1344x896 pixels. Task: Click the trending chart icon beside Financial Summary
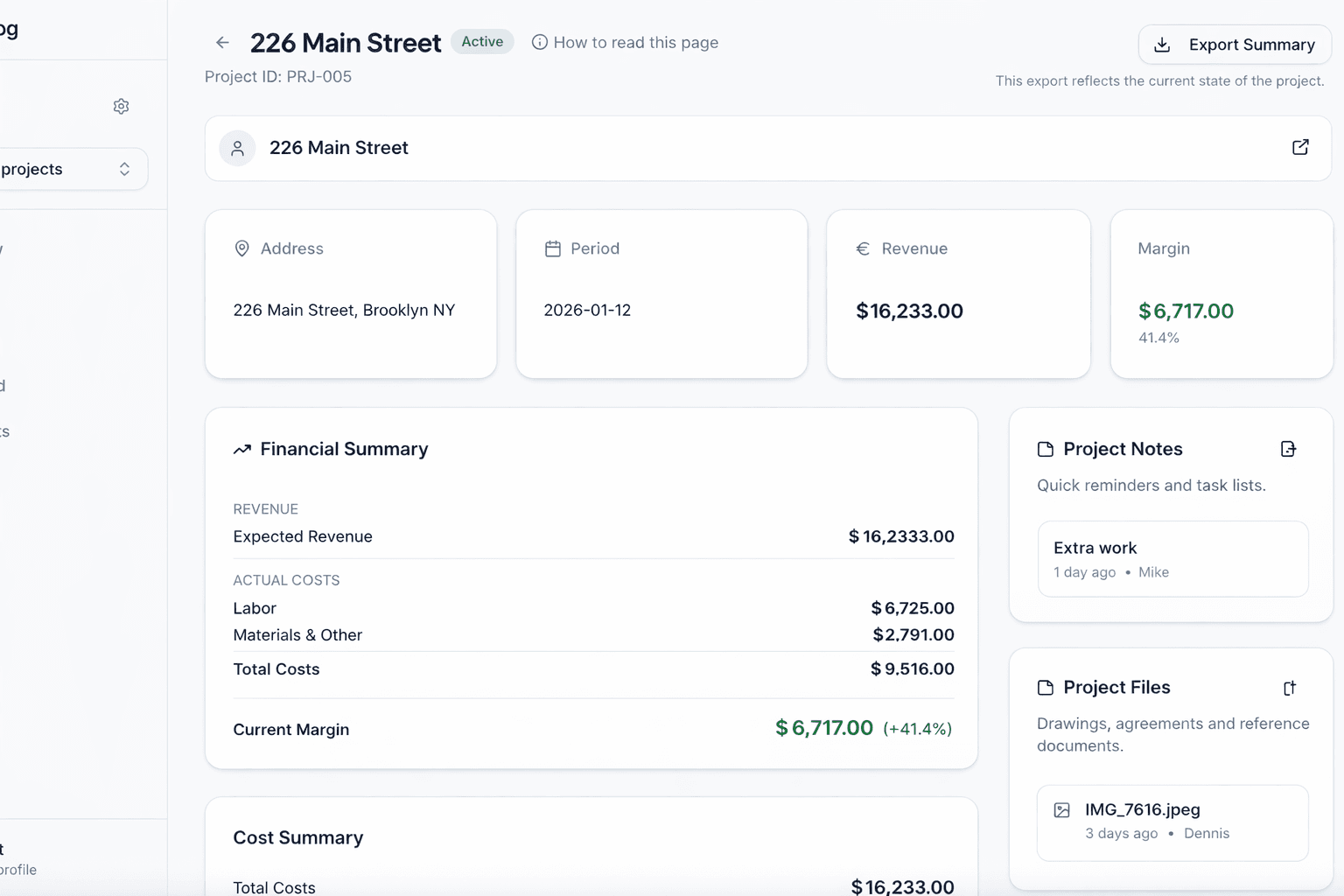[x=242, y=448]
